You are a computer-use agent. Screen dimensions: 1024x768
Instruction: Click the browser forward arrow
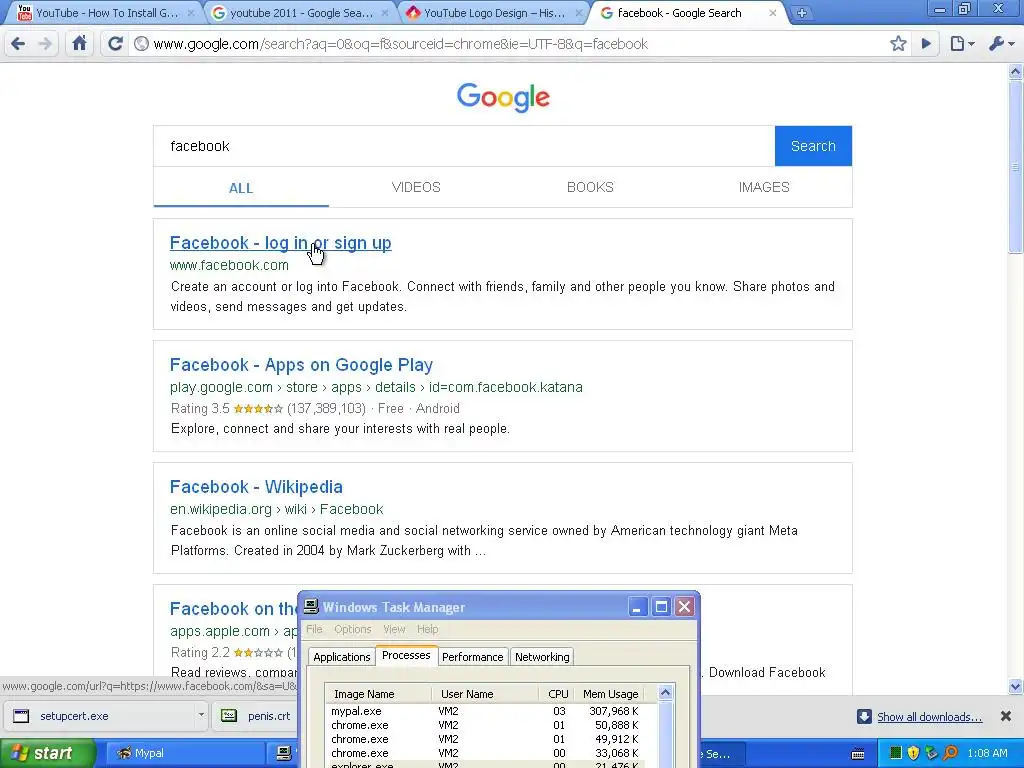click(45, 44)
